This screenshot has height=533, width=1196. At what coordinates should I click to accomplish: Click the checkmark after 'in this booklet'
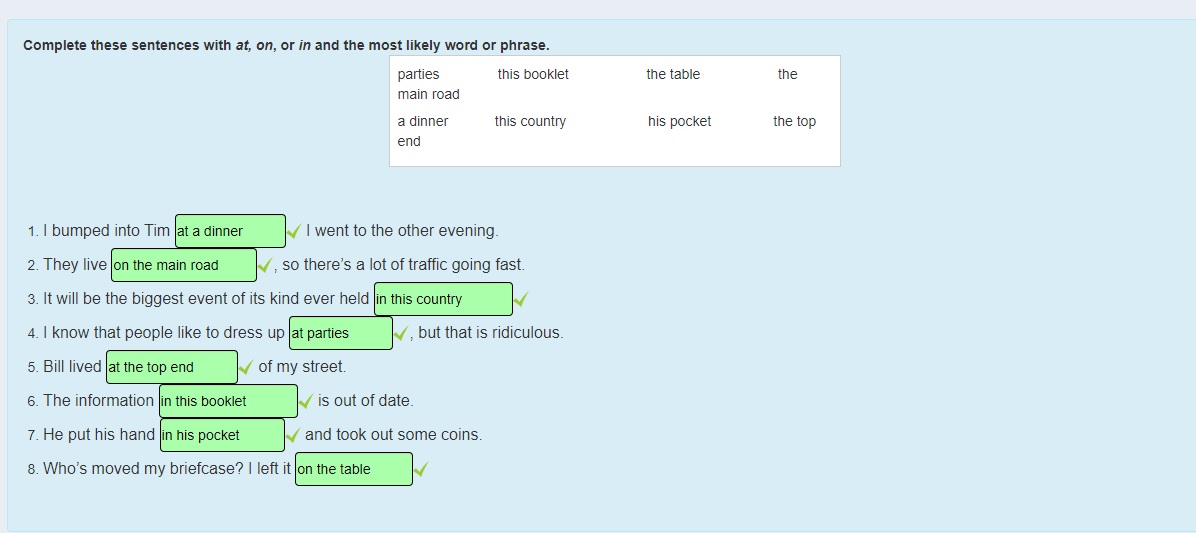point(306,401)
